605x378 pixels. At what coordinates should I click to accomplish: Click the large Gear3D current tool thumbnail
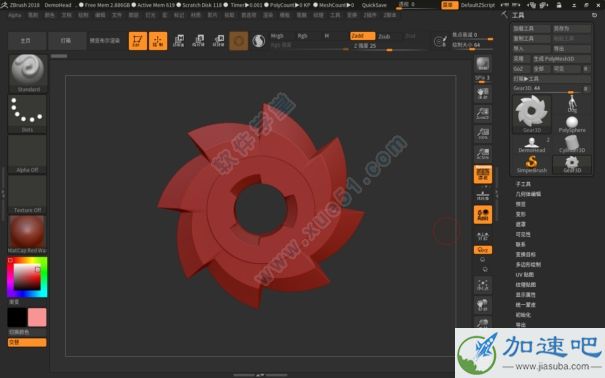532,114
